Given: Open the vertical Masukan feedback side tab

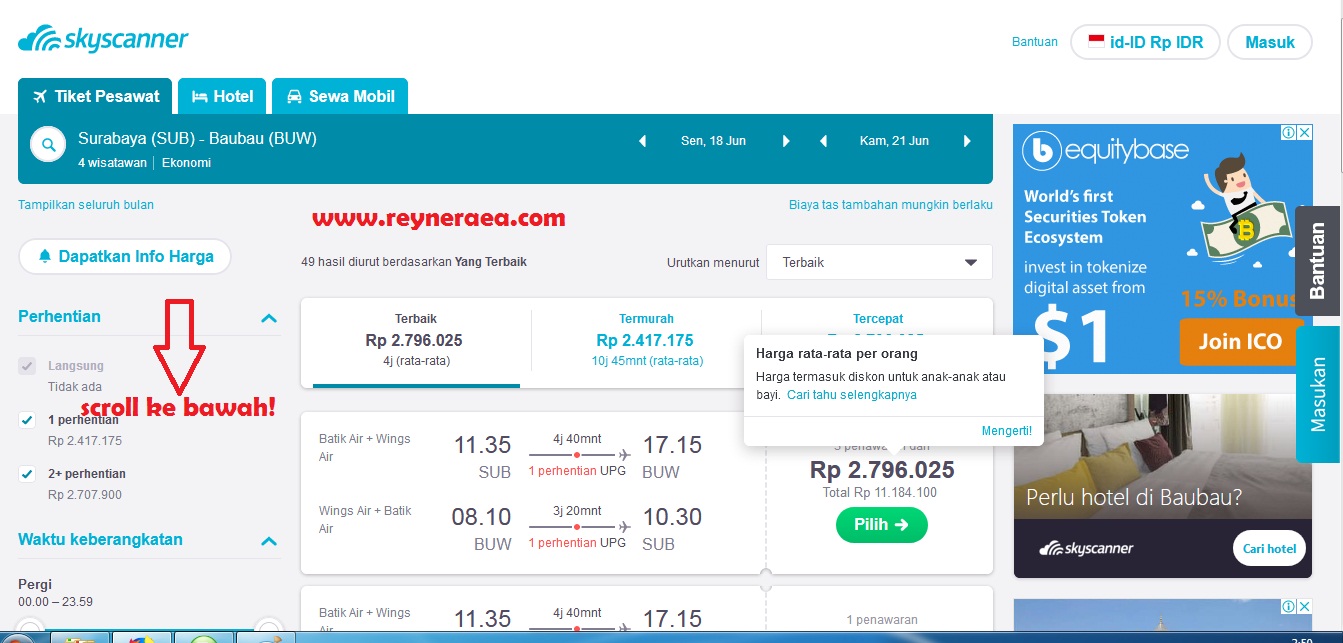Looking at the screenshot, I should pyautogui.click(x=1318, y=394).
